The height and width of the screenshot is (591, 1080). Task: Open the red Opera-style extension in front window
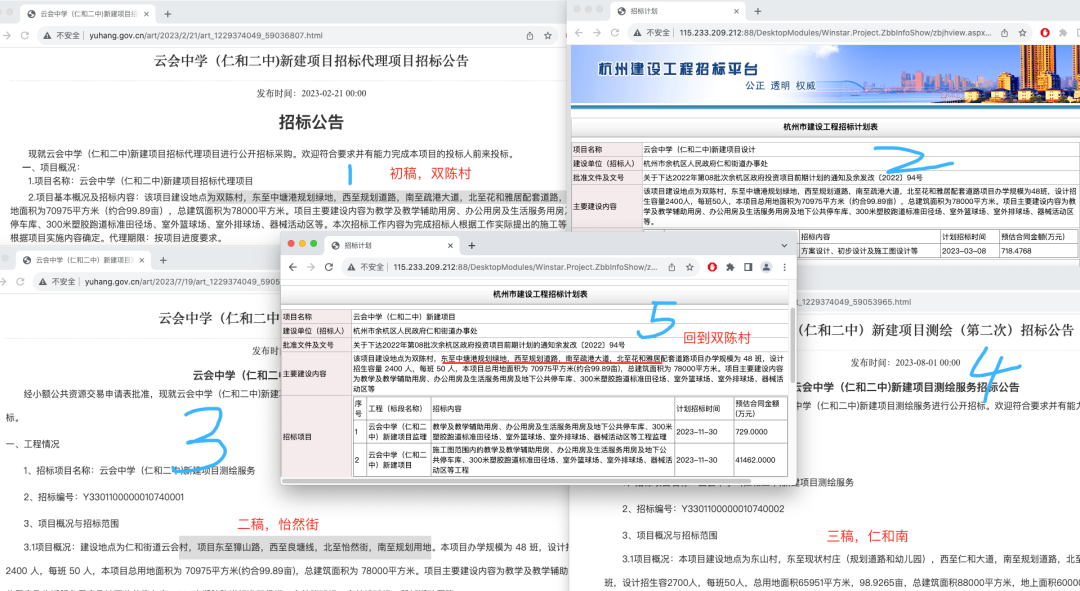click(712, 267)
